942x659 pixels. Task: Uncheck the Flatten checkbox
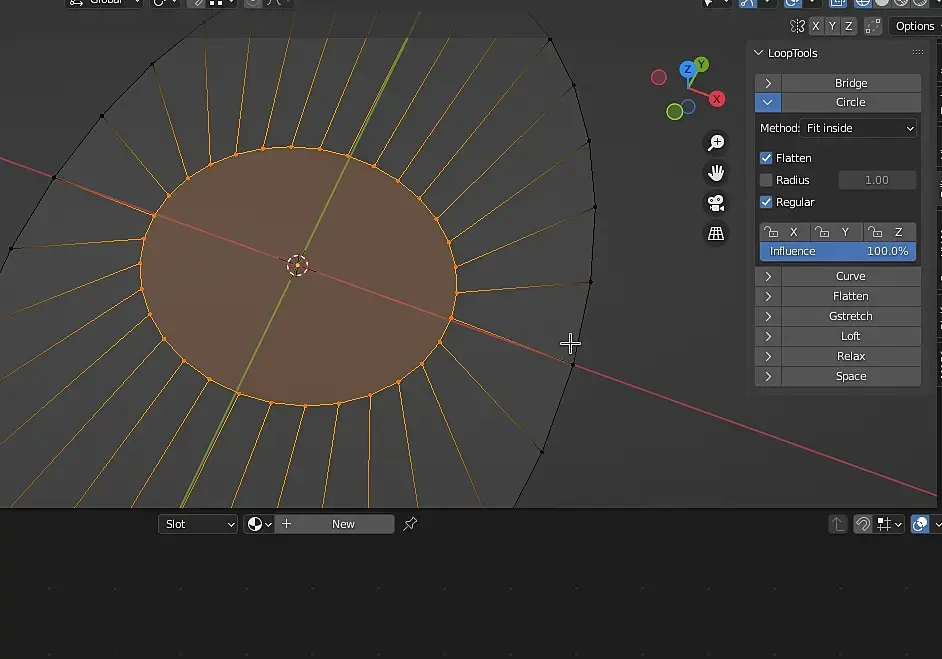tap(766, 158)
